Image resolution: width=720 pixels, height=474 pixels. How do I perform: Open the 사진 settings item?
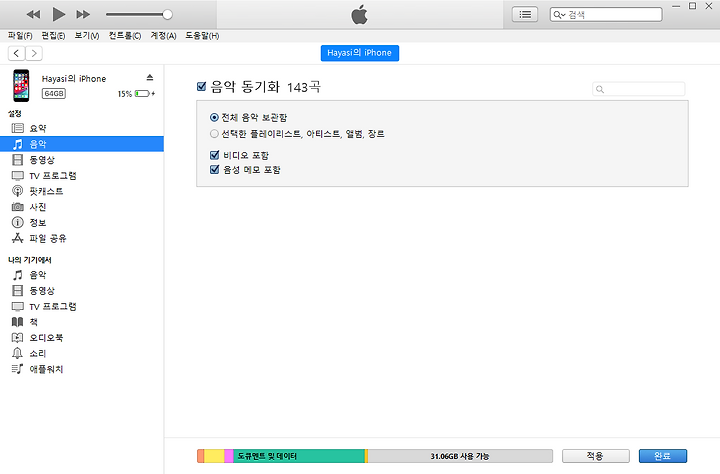82,207
